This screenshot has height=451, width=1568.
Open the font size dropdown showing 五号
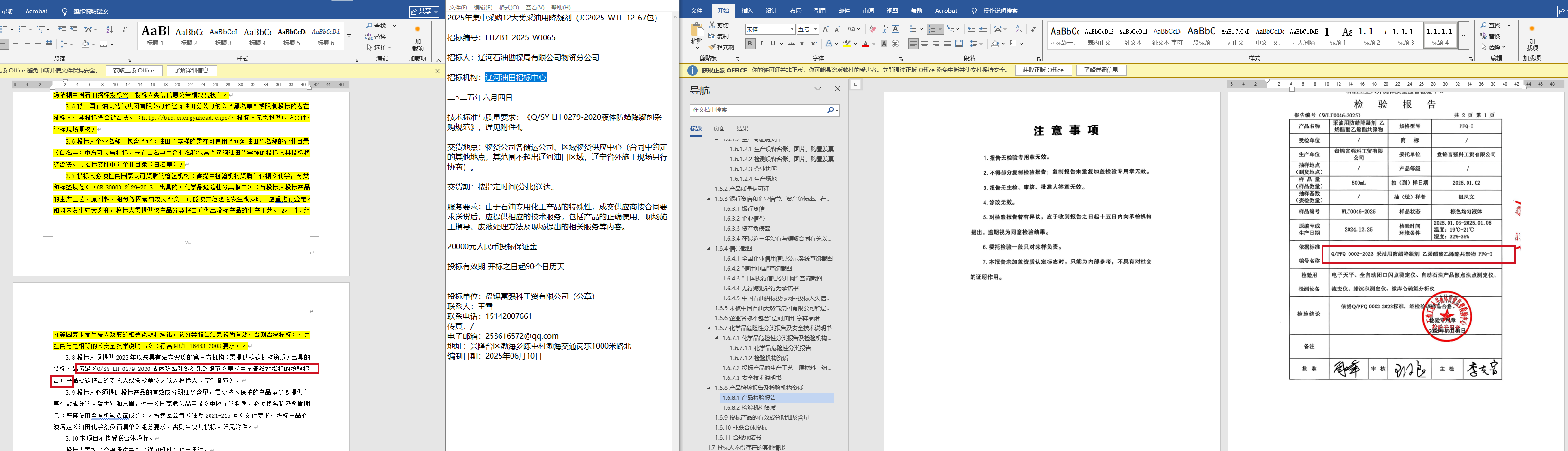[815, 29]
